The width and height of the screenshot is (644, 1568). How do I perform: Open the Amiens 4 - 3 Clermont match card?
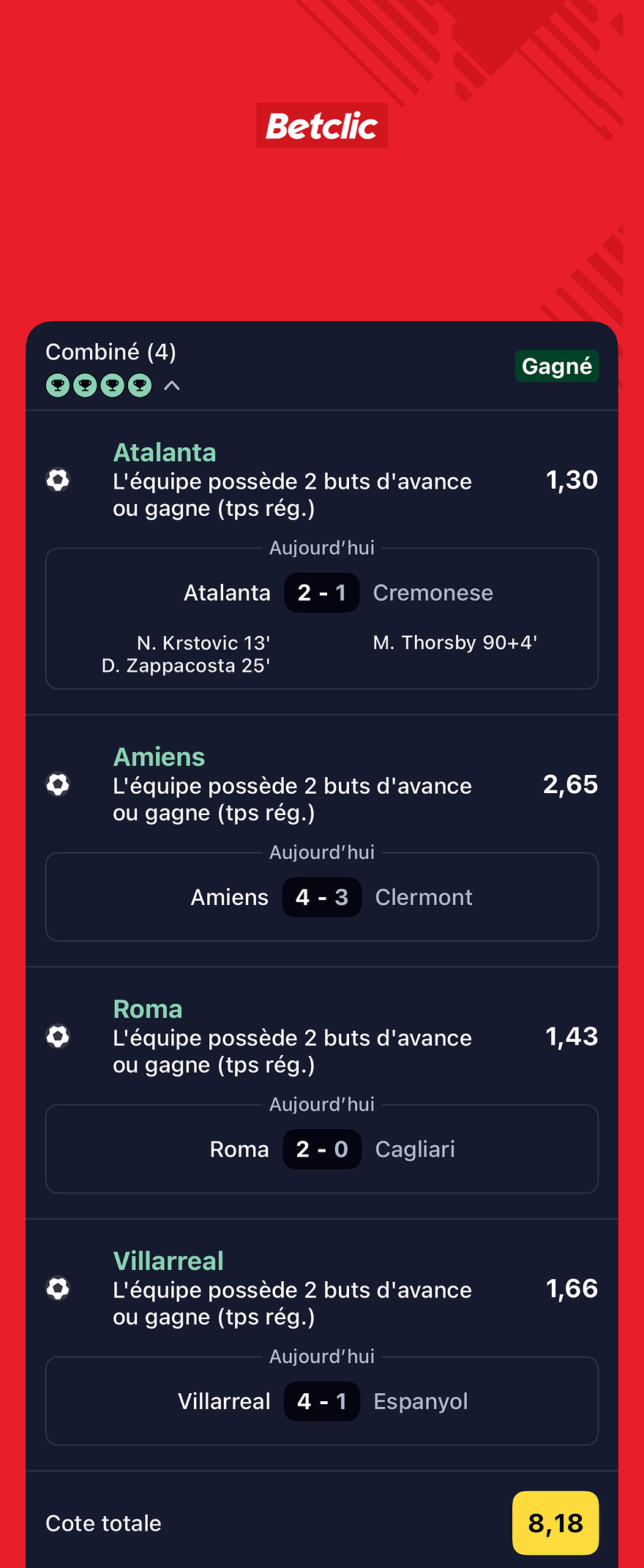coord(322,897)
